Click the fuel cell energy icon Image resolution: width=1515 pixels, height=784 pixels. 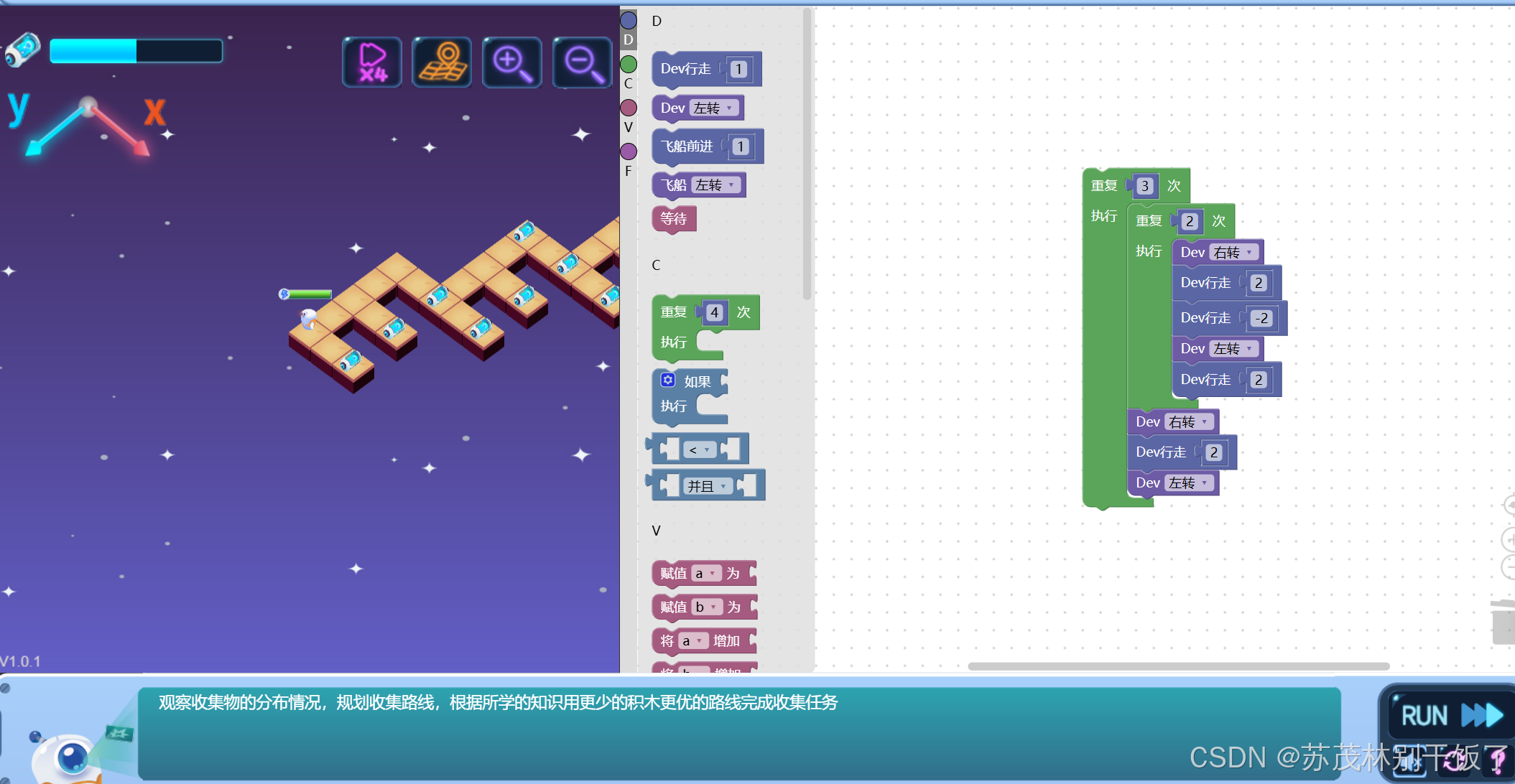tap(23, 50)
